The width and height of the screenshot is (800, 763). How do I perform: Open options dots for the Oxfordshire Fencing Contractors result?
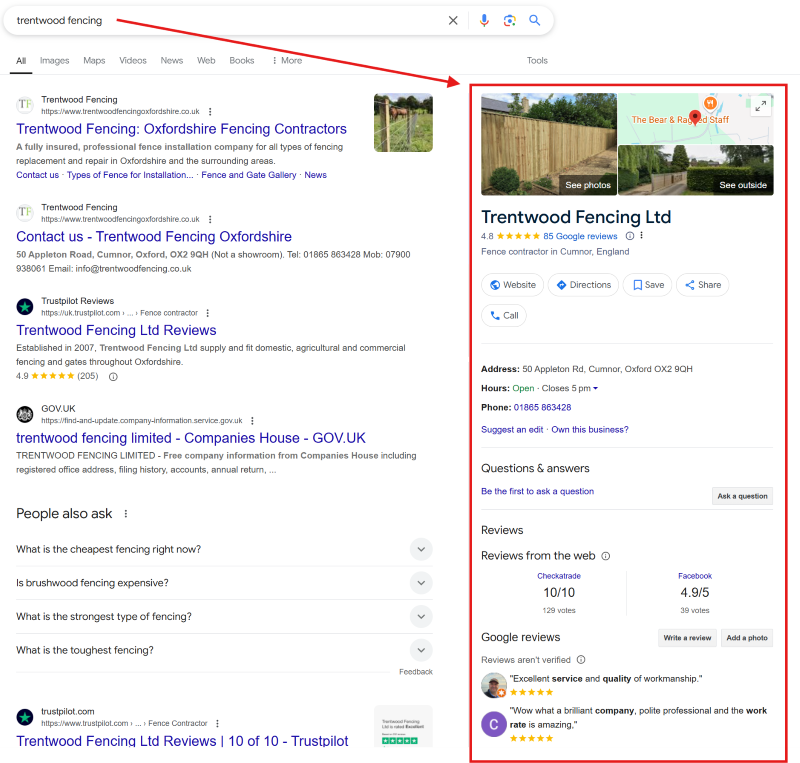pos(210,111)
